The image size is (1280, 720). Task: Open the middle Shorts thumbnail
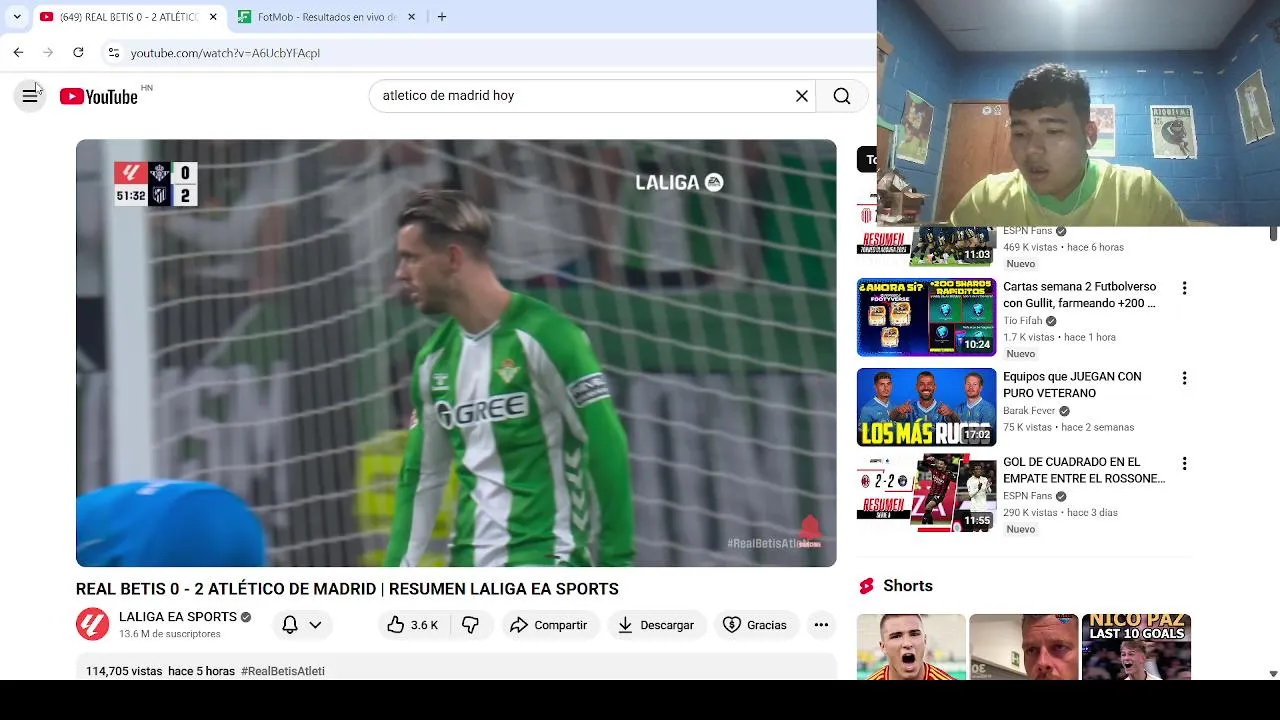tap(1024, 647)
